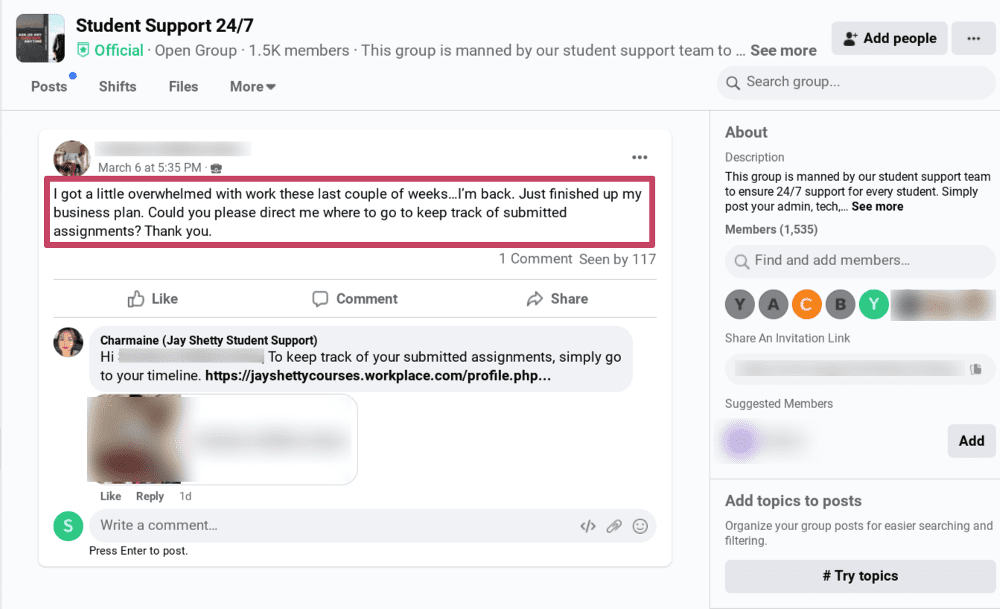
Task: Open emoji picker in comment box
Action: pyautogui.click(x=640, y=526)
